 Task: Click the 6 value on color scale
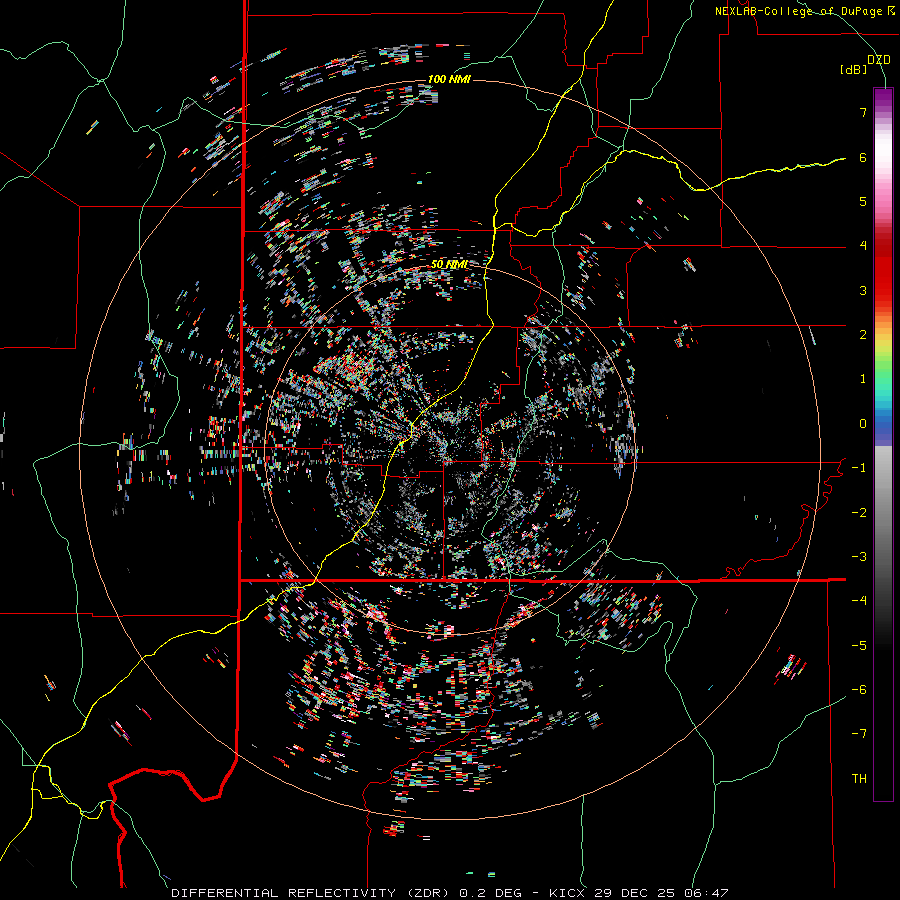[x=863, y=157]
